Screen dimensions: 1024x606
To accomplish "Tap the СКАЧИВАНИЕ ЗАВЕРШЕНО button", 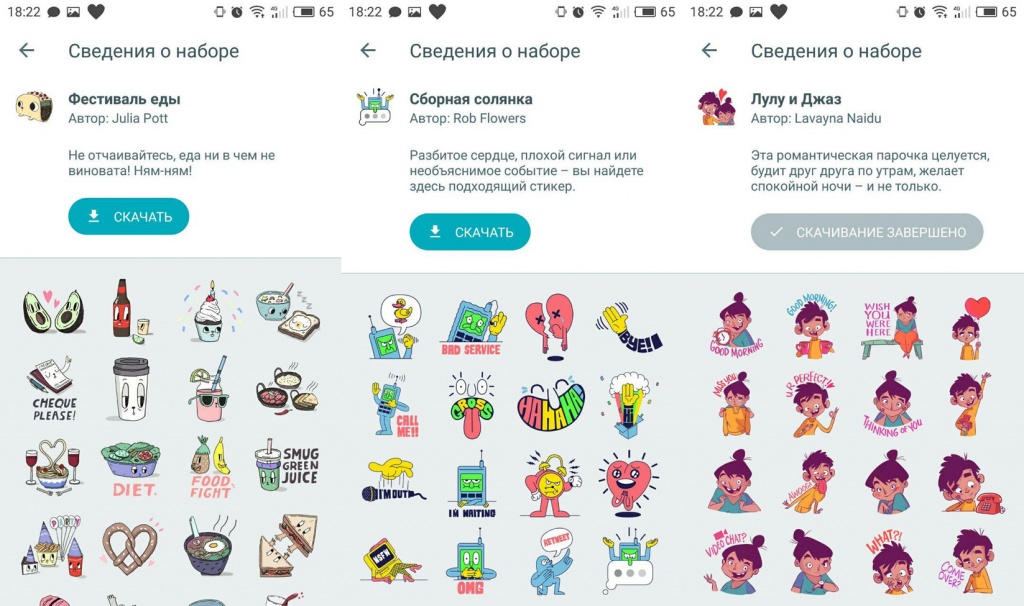I will [867, 232].
